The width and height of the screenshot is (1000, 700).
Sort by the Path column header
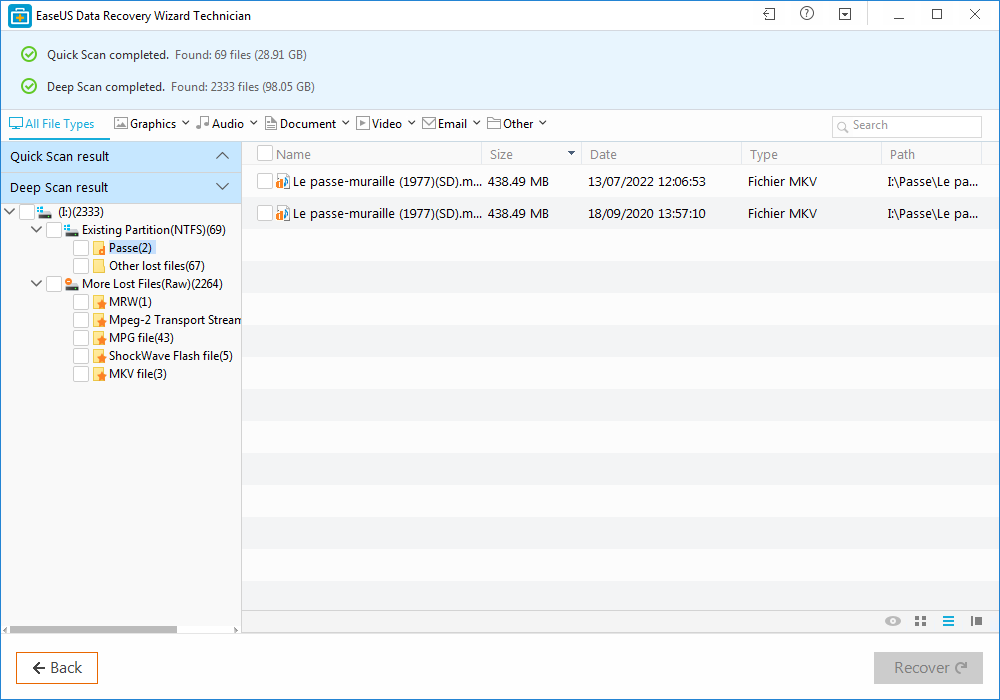(931, 154)
